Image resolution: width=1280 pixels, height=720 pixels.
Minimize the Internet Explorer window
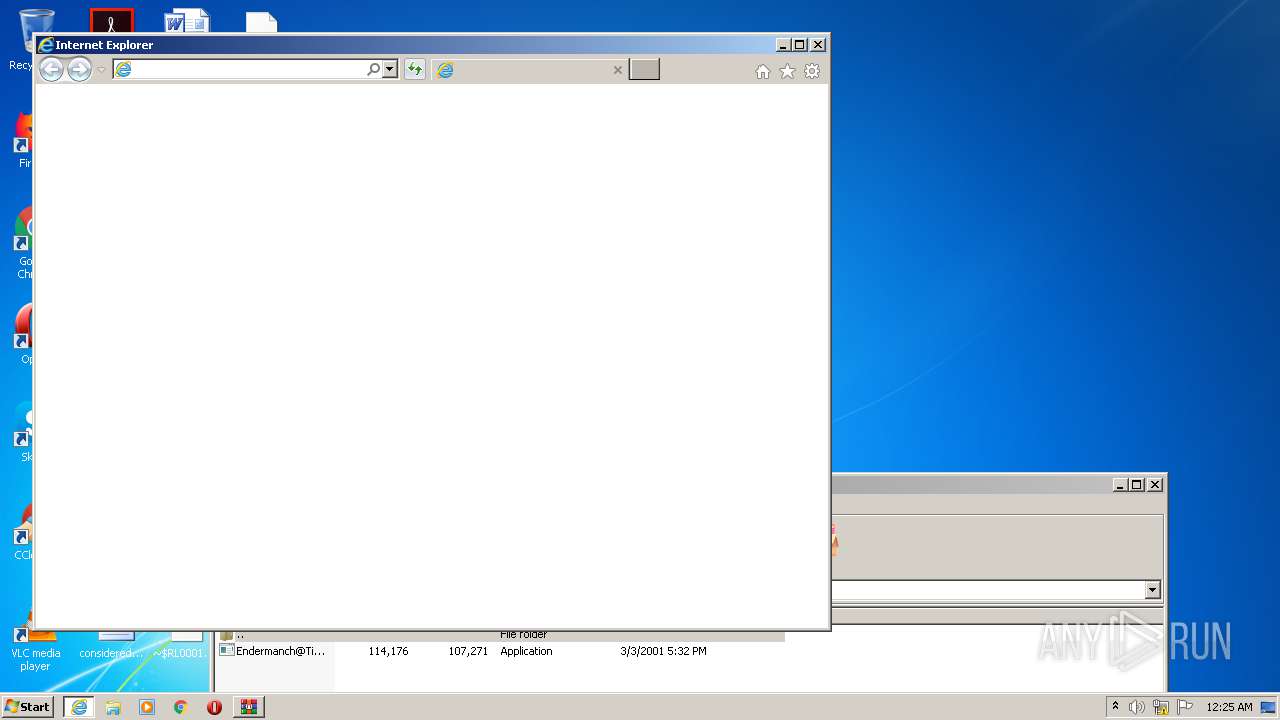coord(783,45)
